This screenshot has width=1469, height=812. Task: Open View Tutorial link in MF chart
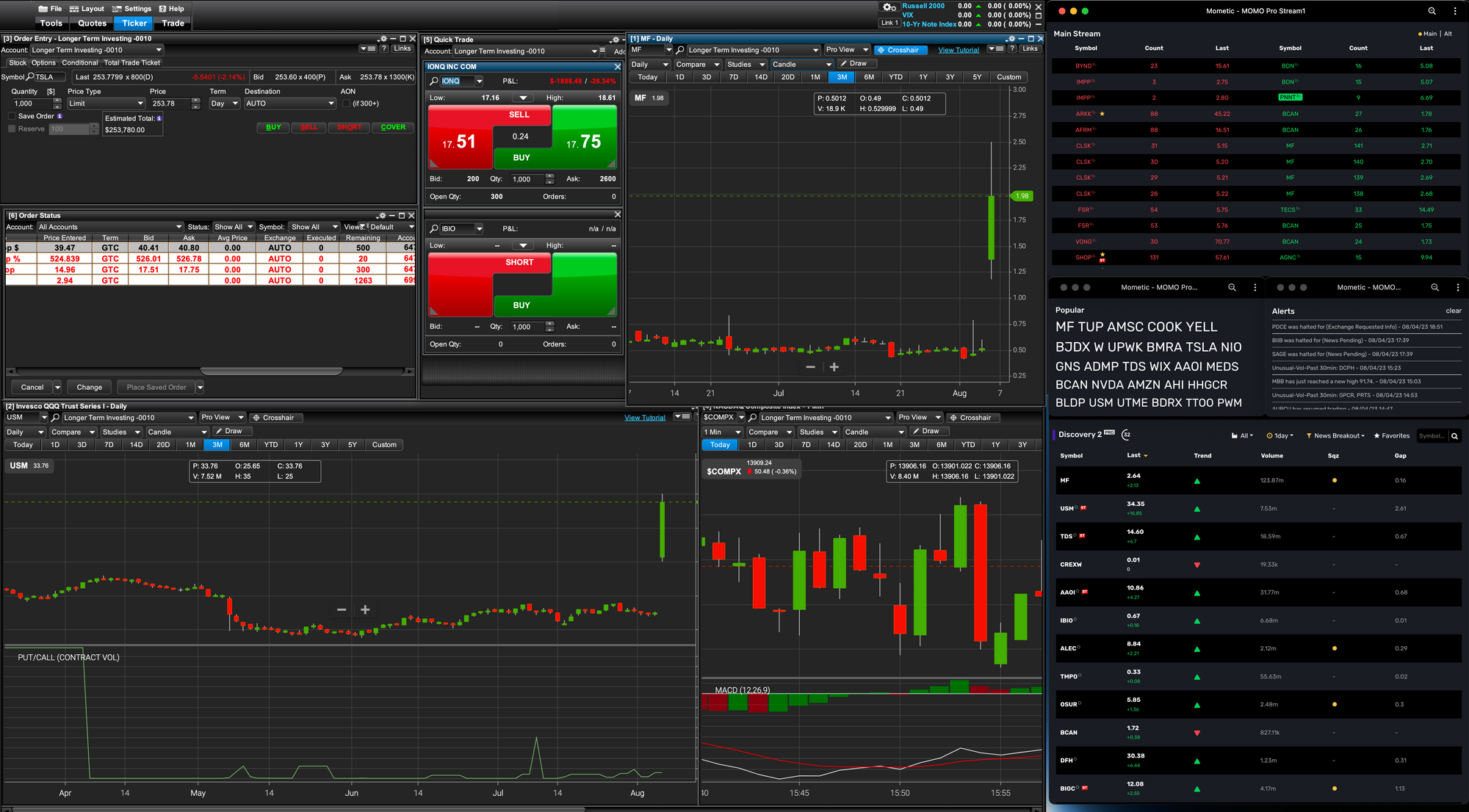(x=959, y=50)
